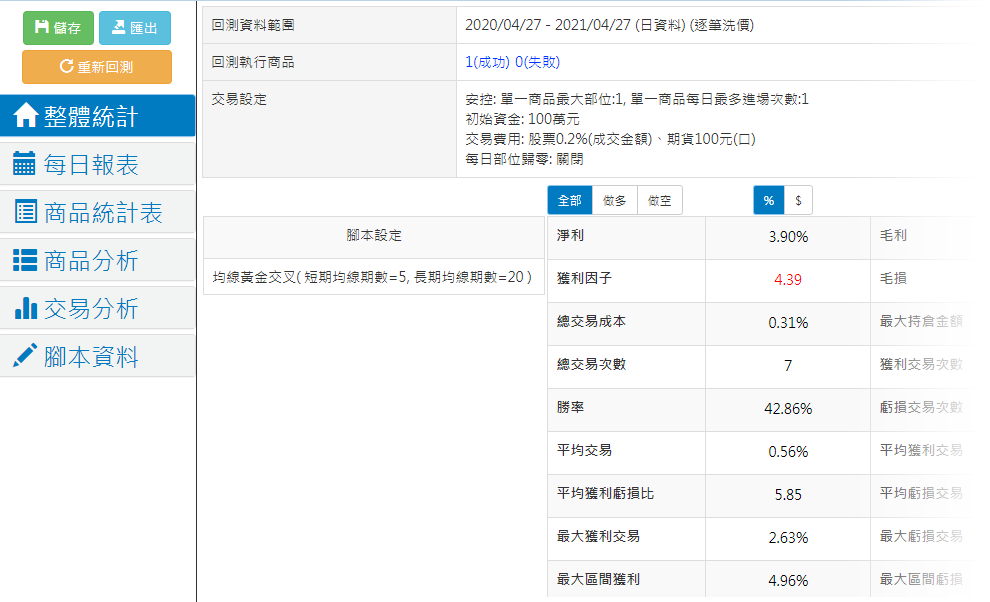
Task: Click the table icon beside 商品統計表
Action: coord(25,212)
